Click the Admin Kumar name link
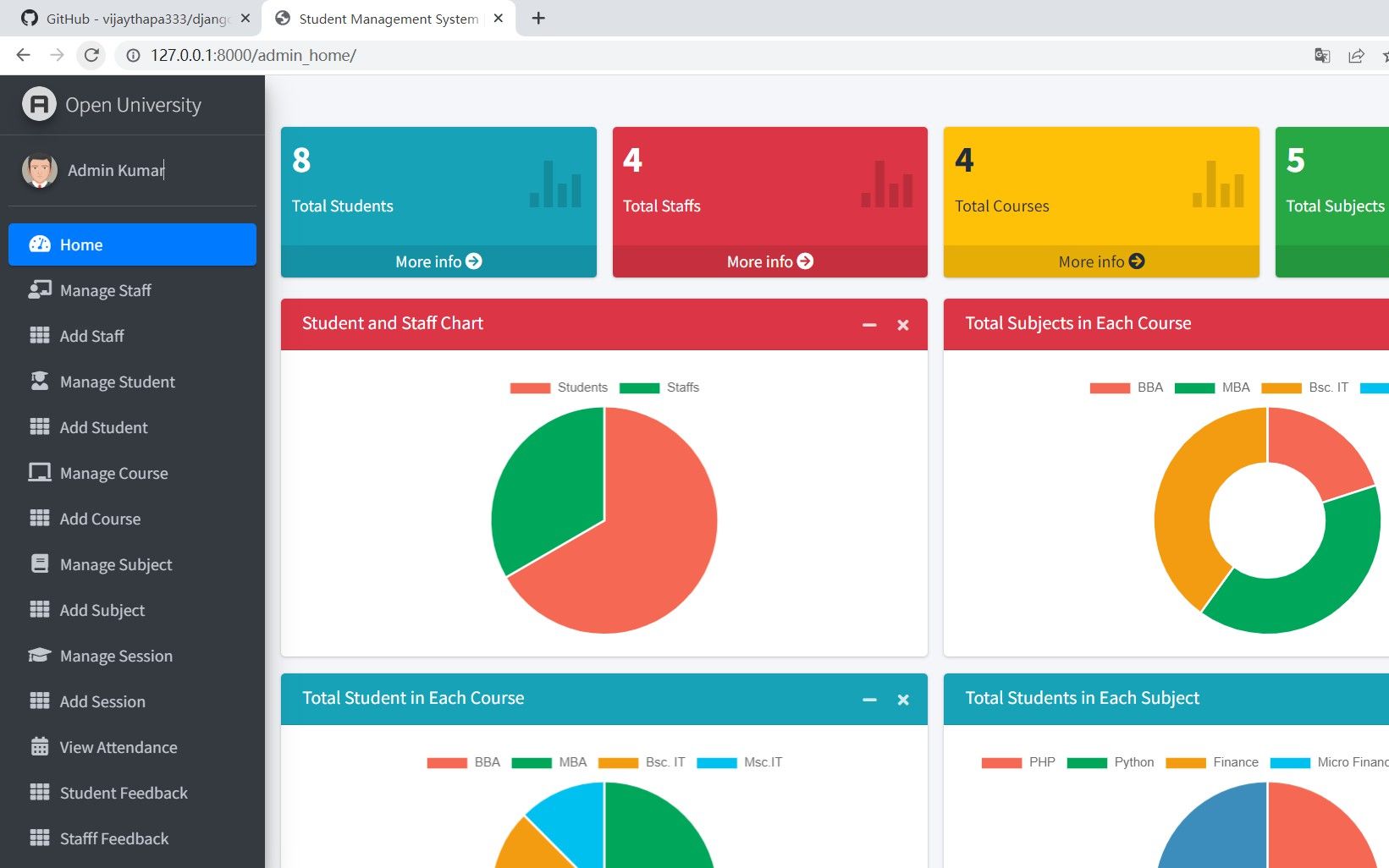Viewport: 1389px width, 868px height. [x=116, y=170]
